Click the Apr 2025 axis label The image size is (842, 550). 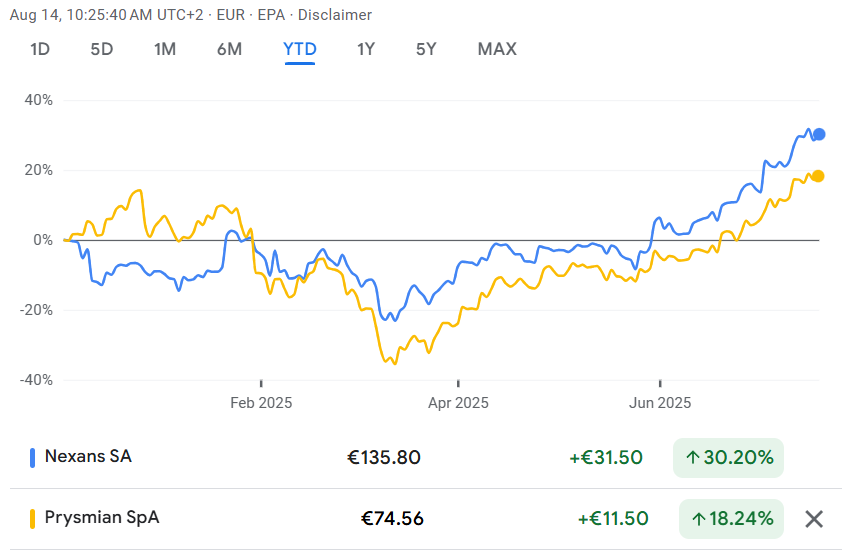[458, 403]
